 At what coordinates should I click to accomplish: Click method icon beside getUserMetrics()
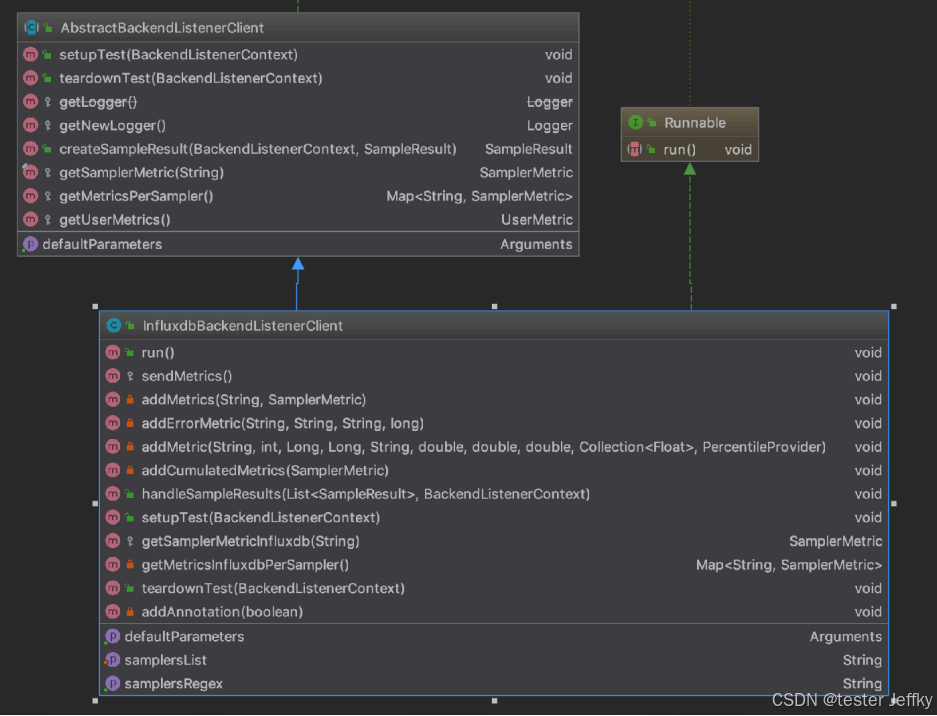point(30,220)
